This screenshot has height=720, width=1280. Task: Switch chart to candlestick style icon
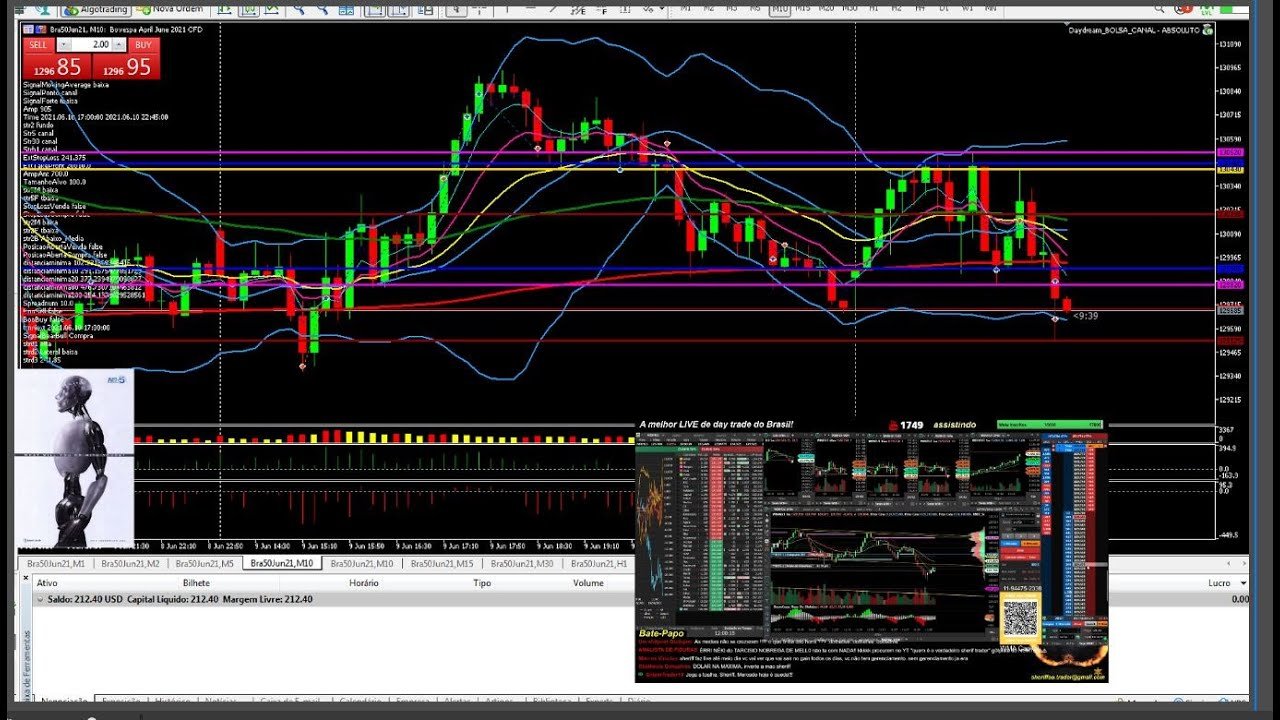[249, 10]
